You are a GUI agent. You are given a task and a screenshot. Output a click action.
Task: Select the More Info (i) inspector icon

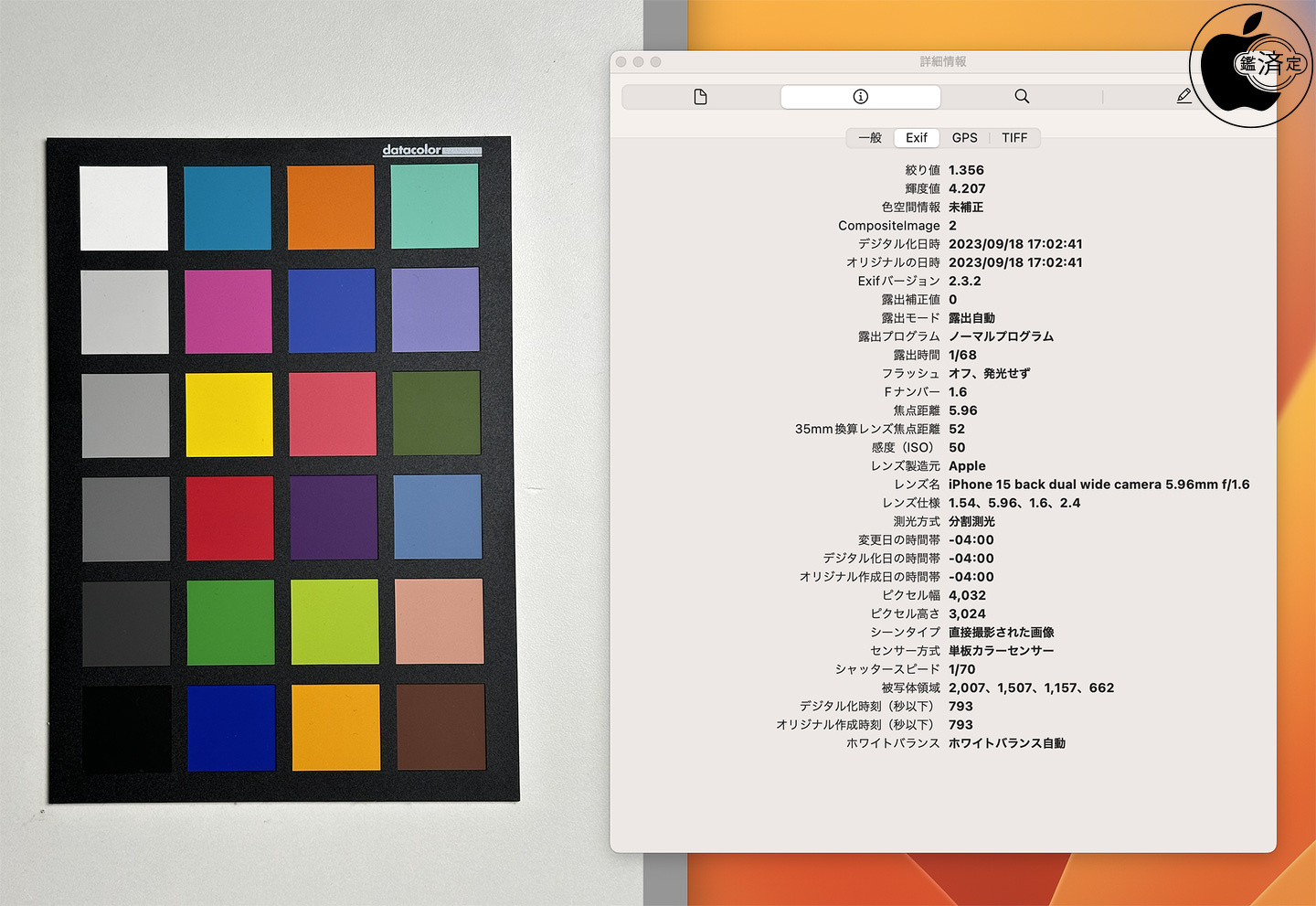(x=860, y=97)
